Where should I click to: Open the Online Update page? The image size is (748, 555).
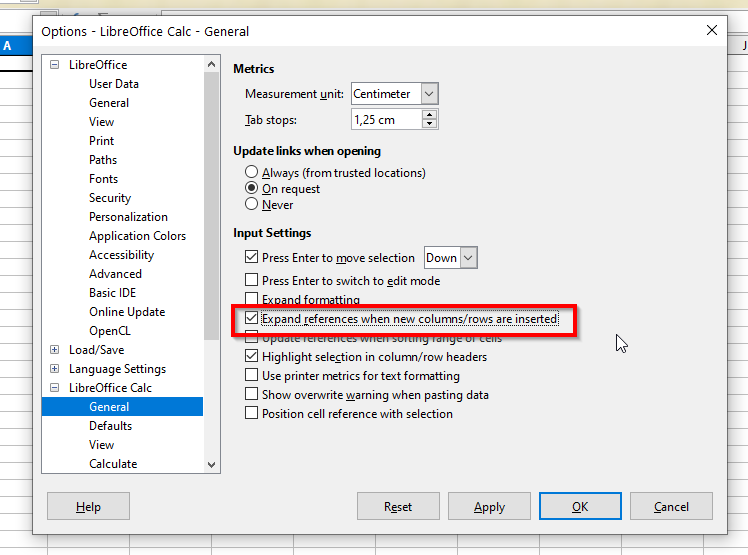(x=127, y=312)
